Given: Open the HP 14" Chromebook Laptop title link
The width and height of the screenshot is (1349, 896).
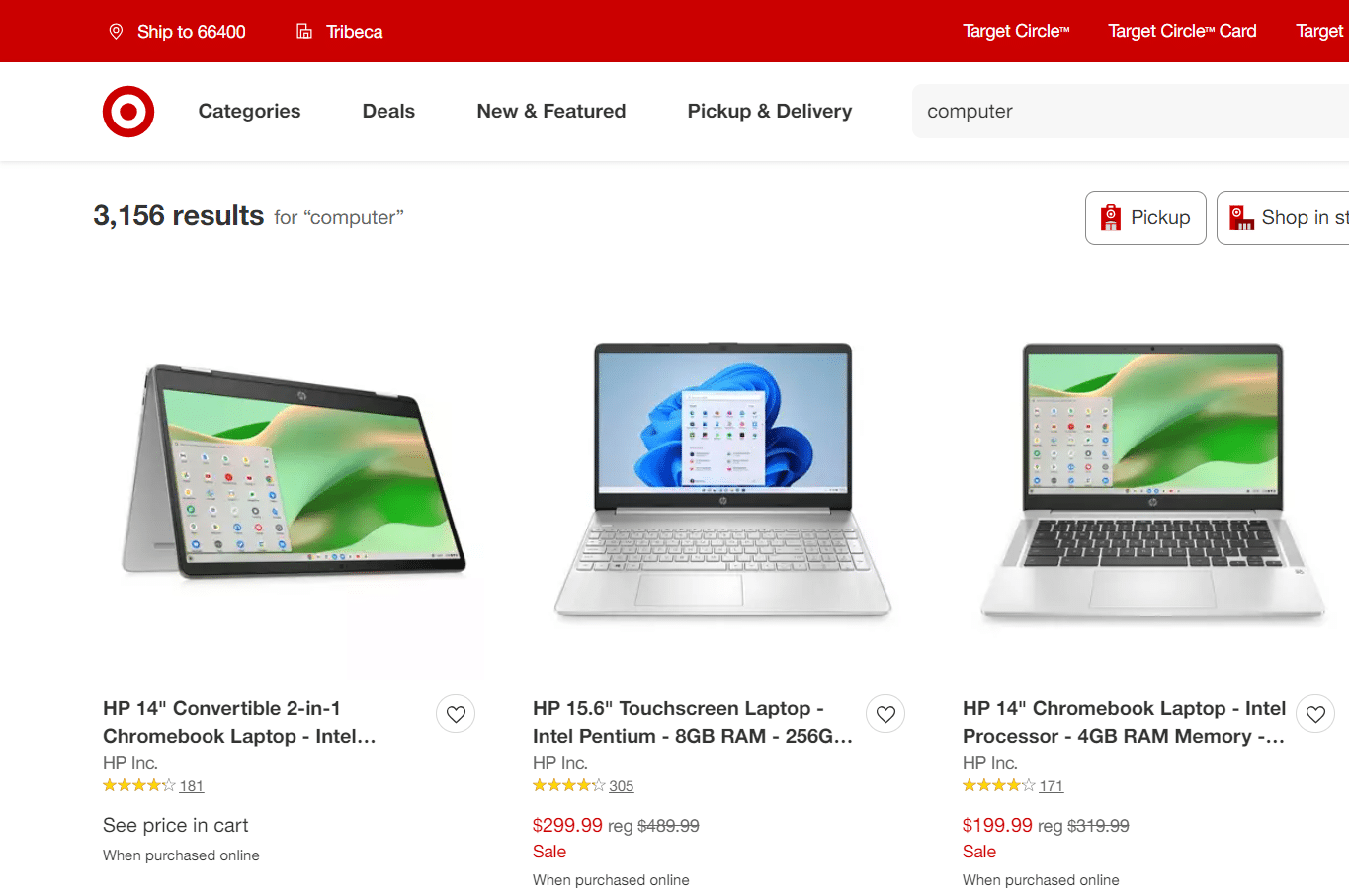Looking at the screenshot, I should [1125, 722].
